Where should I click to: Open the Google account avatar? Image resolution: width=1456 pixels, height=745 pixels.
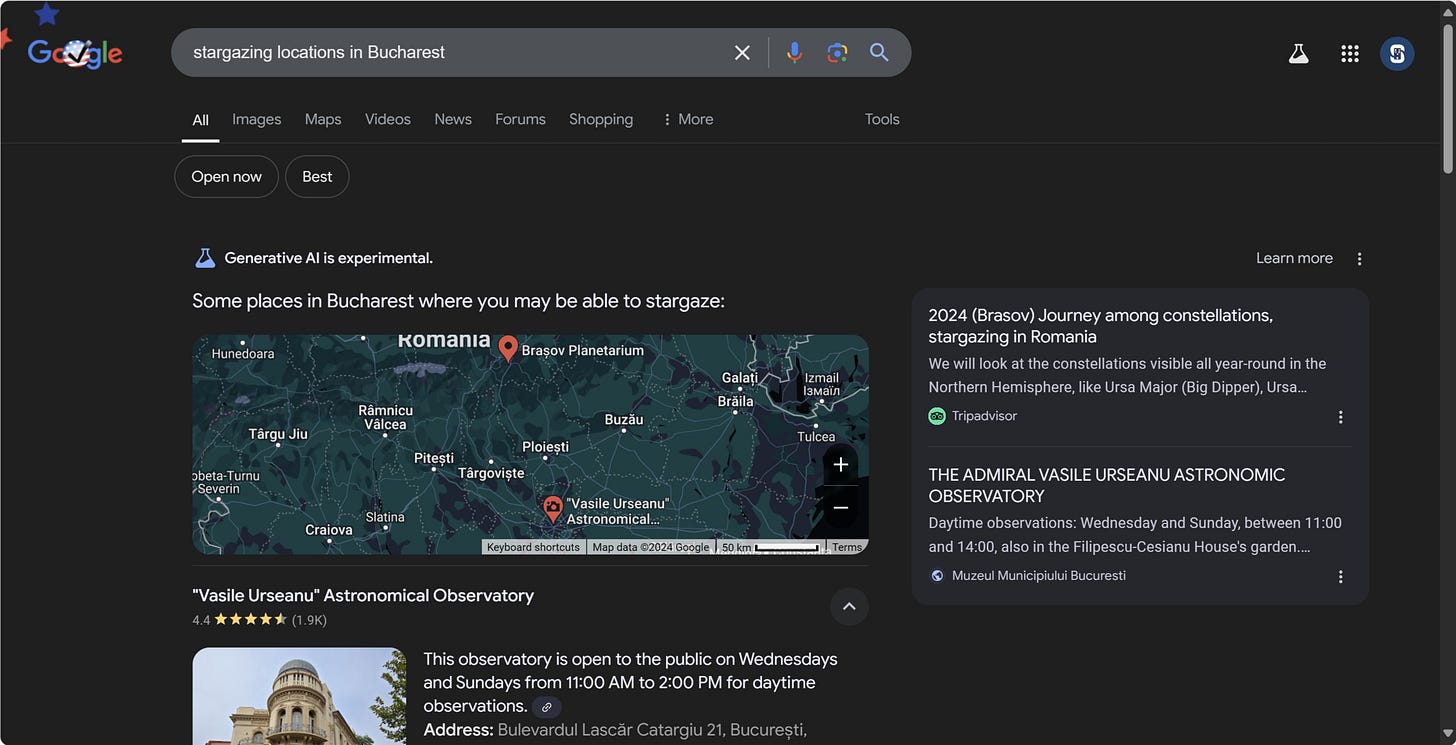(x=1397, y=53)
